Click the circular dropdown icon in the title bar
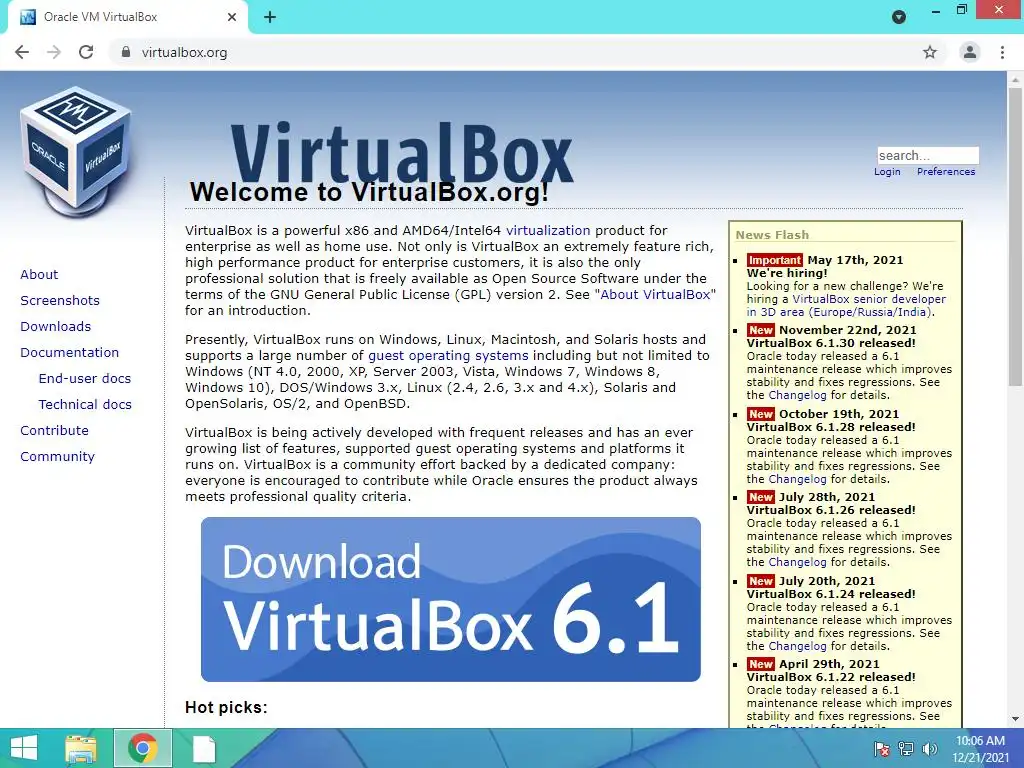Screen dimensions: 1024x768 [899, 17]
